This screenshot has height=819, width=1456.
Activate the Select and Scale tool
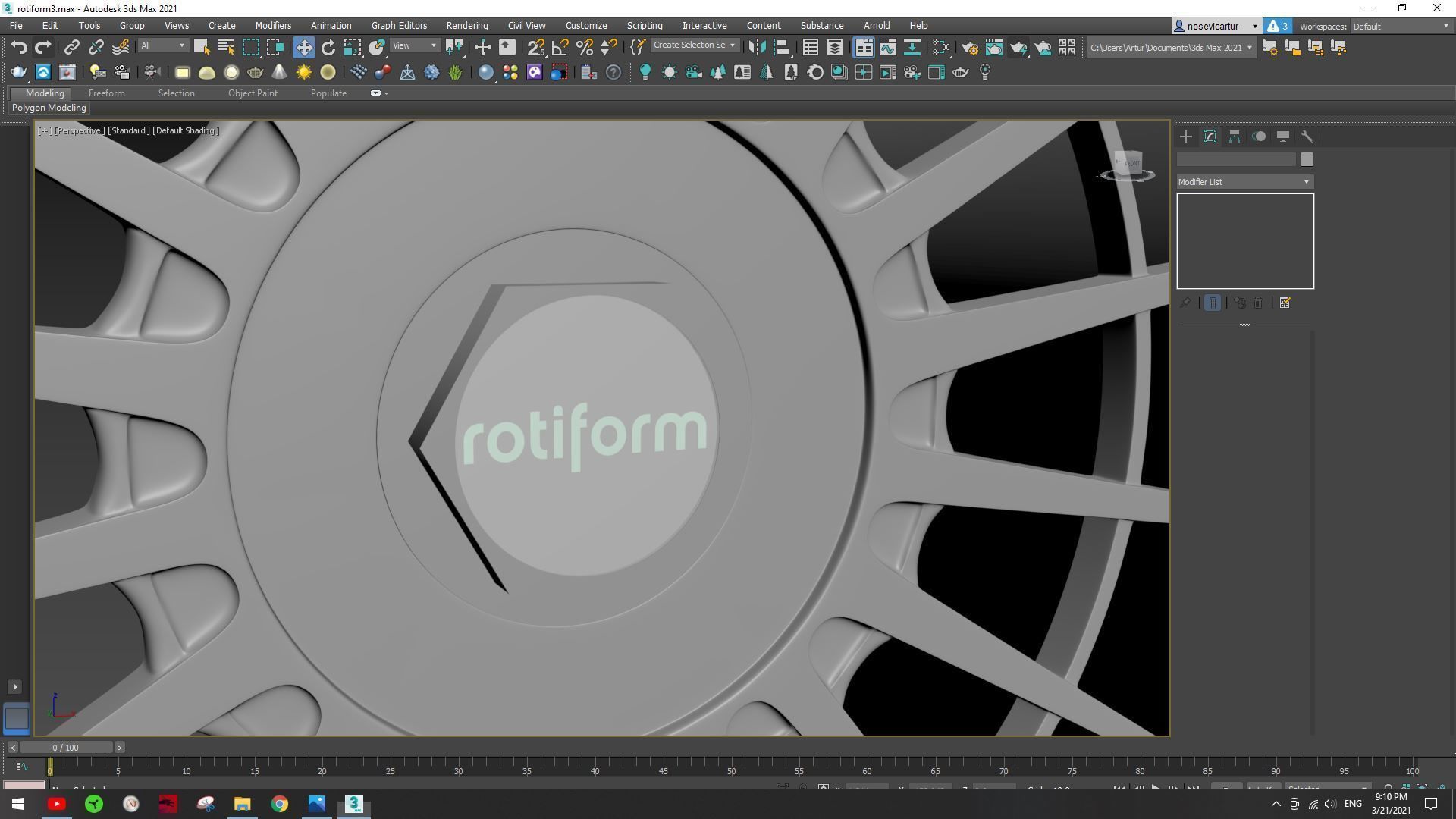[x=353, y=47]
